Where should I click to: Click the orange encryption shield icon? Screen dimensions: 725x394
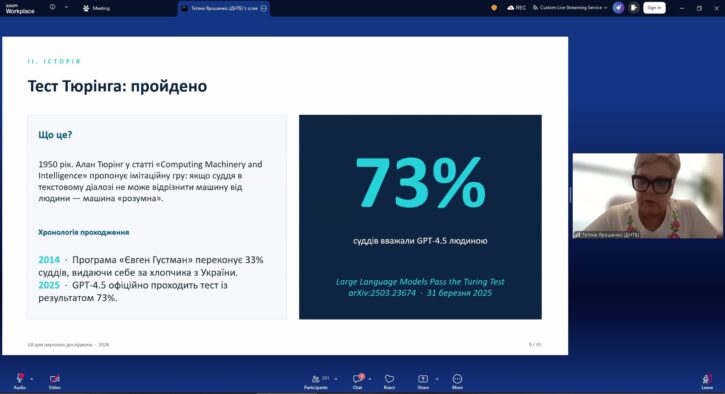click(x=494, y=7)
